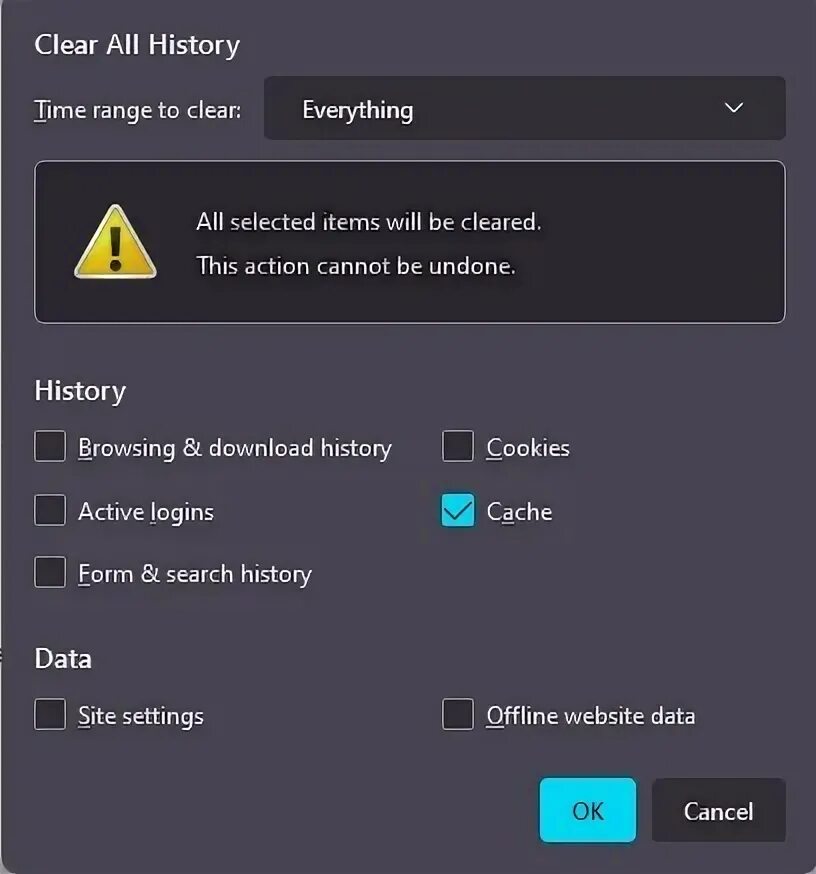Click the "This action cannot be undone" text
This screenshot has height=874, width=816.
(x=355, y=266)
